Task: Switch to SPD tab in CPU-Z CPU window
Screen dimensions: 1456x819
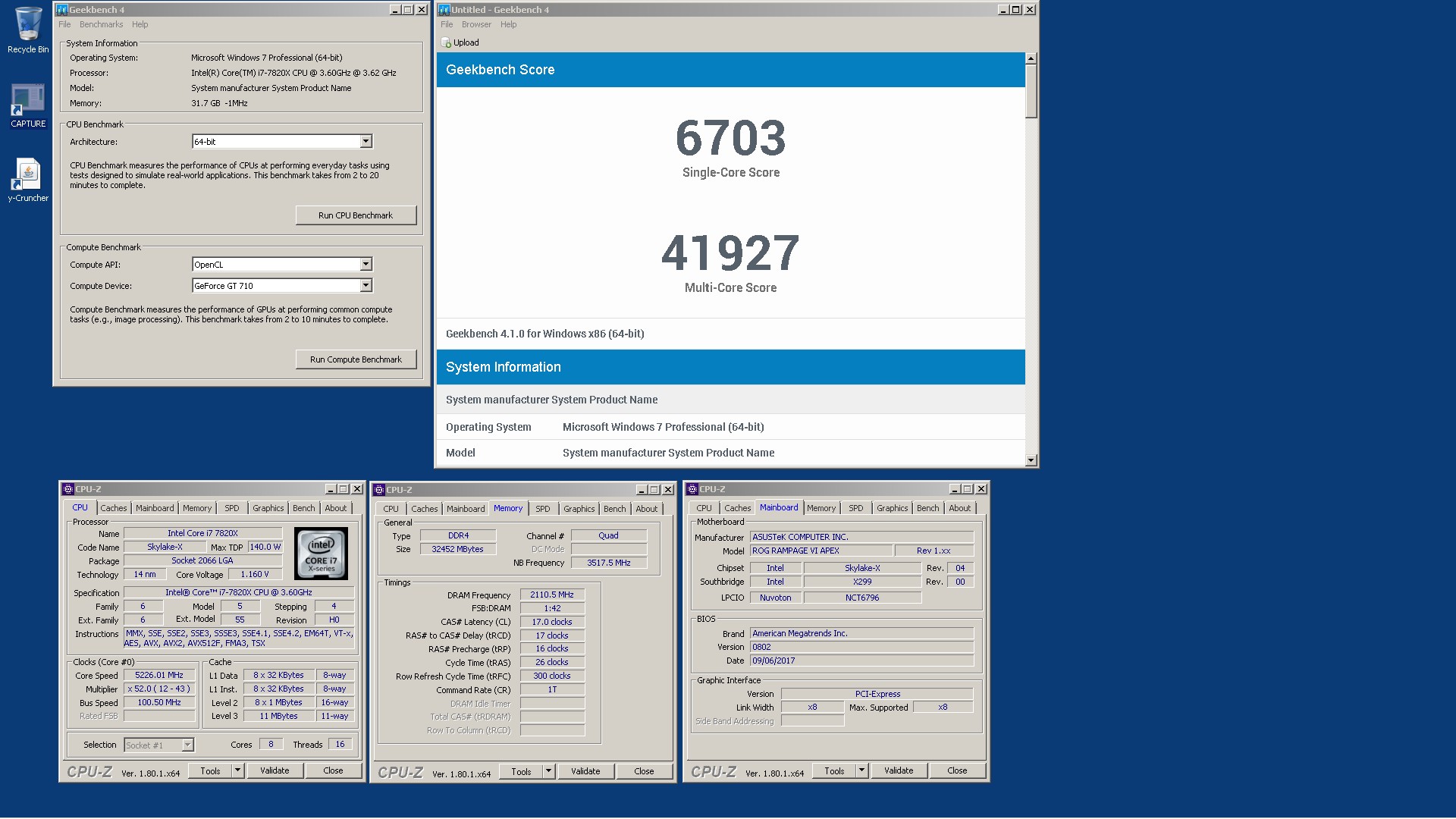Action: (232, 508)
